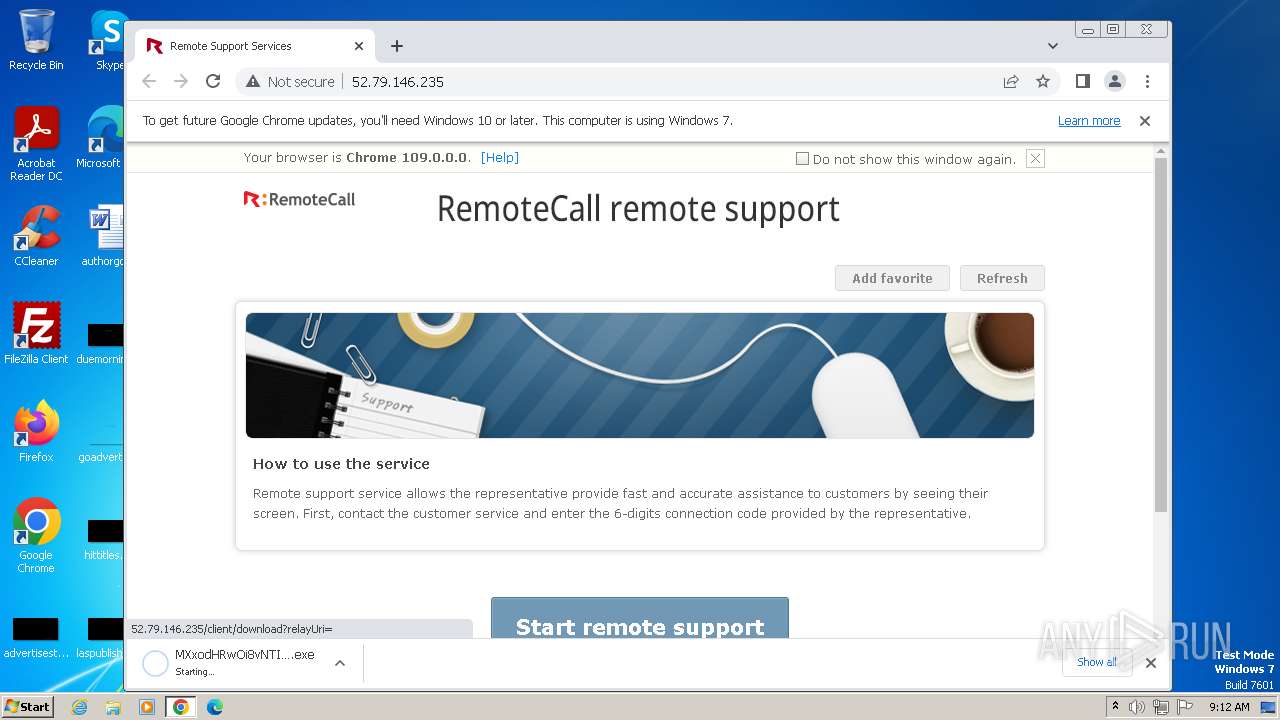Open the Chrome profile avatar

coord(1114,82)
